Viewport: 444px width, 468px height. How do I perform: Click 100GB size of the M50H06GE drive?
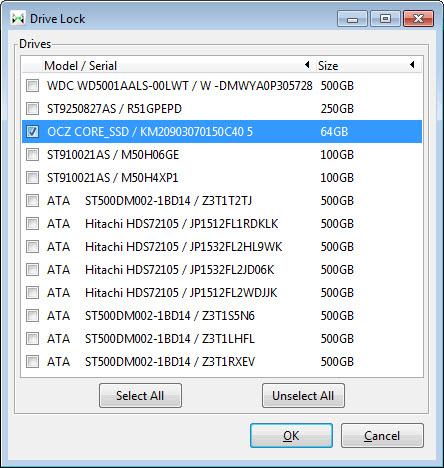coord(337,155)
